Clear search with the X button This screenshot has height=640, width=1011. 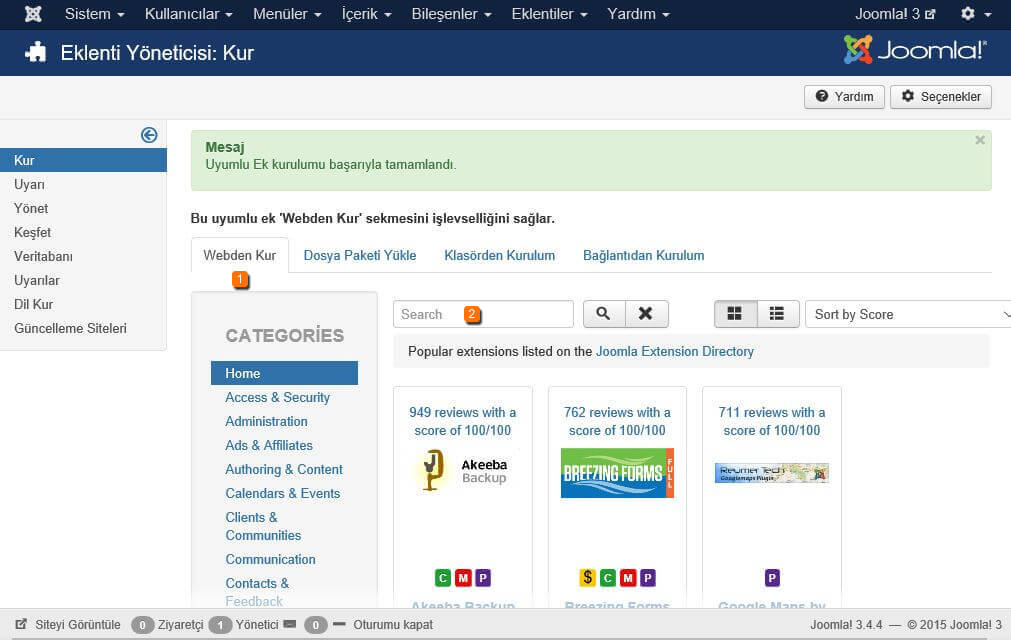pos(646,314)
